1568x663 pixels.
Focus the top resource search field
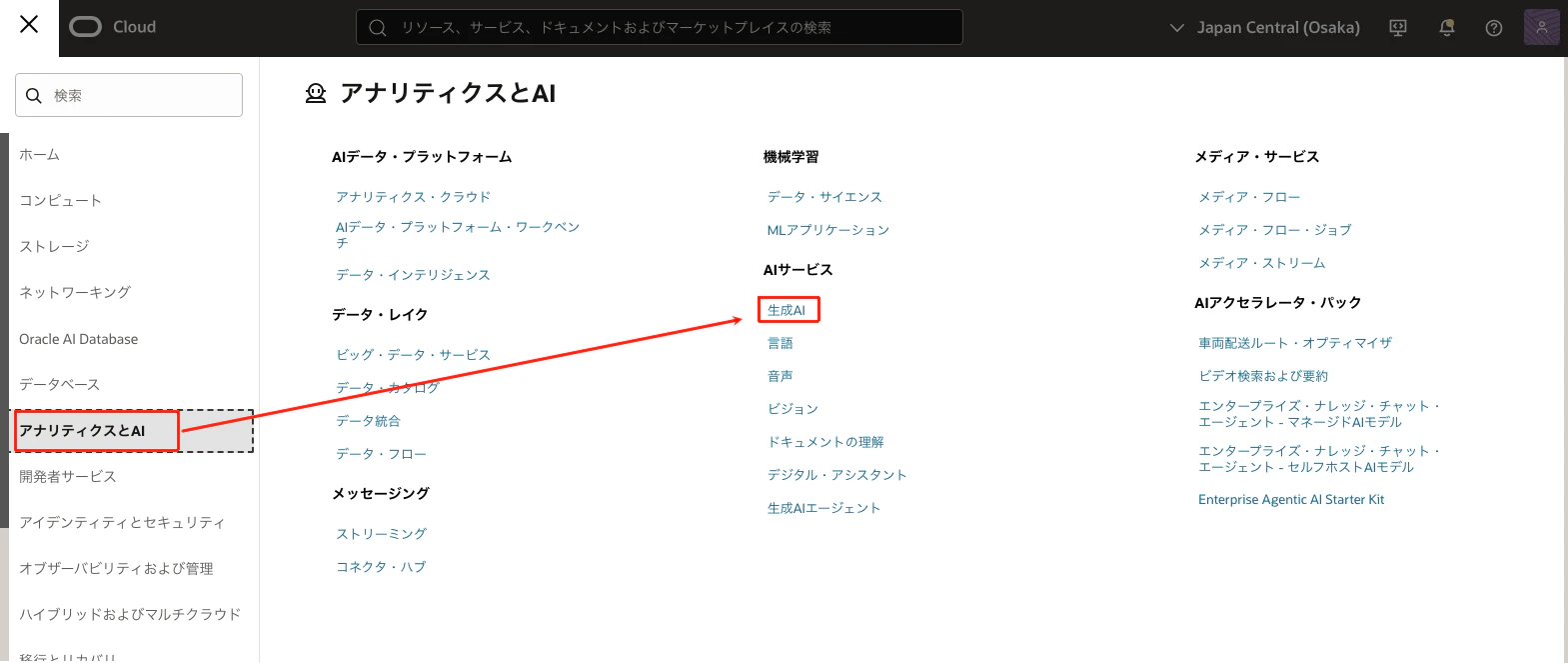coord(660,27)
